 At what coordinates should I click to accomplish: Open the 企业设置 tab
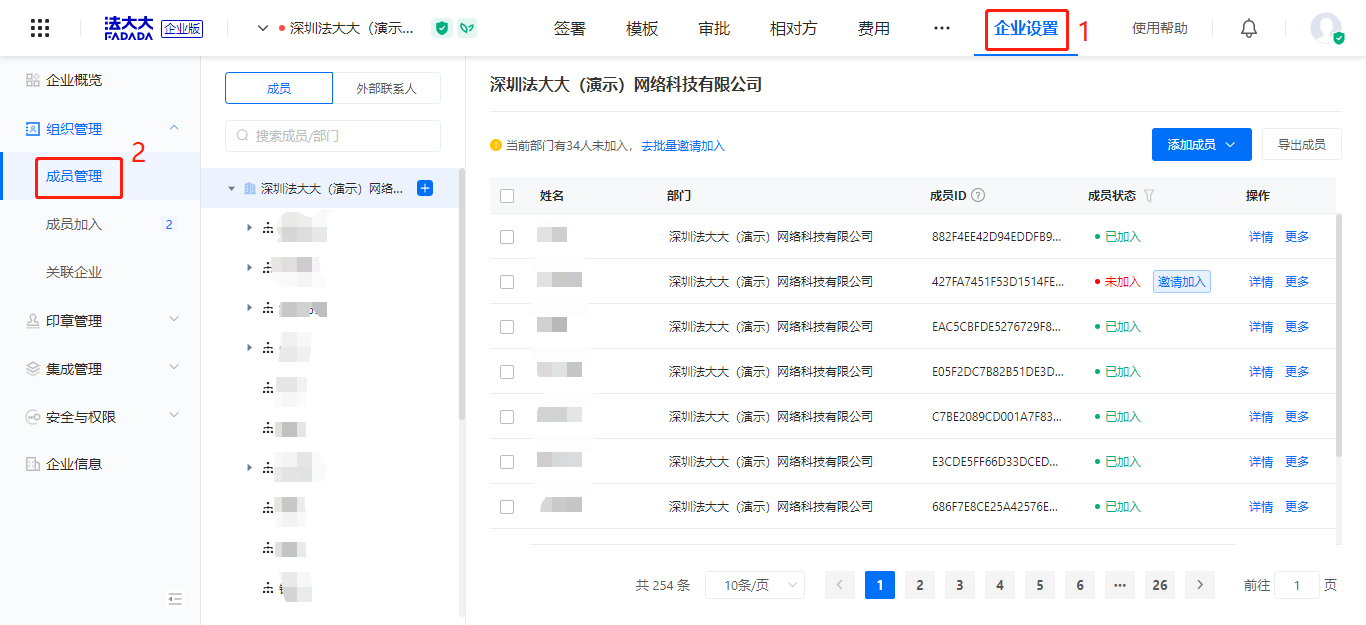point(1026,28)
